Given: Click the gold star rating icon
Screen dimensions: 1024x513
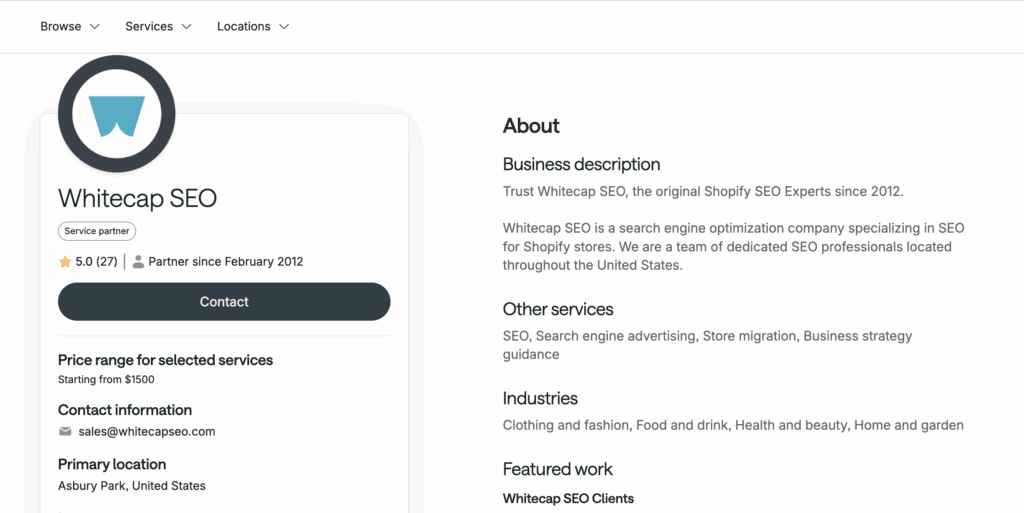Looking at the screenshot, I should click(x=65, y=262).
